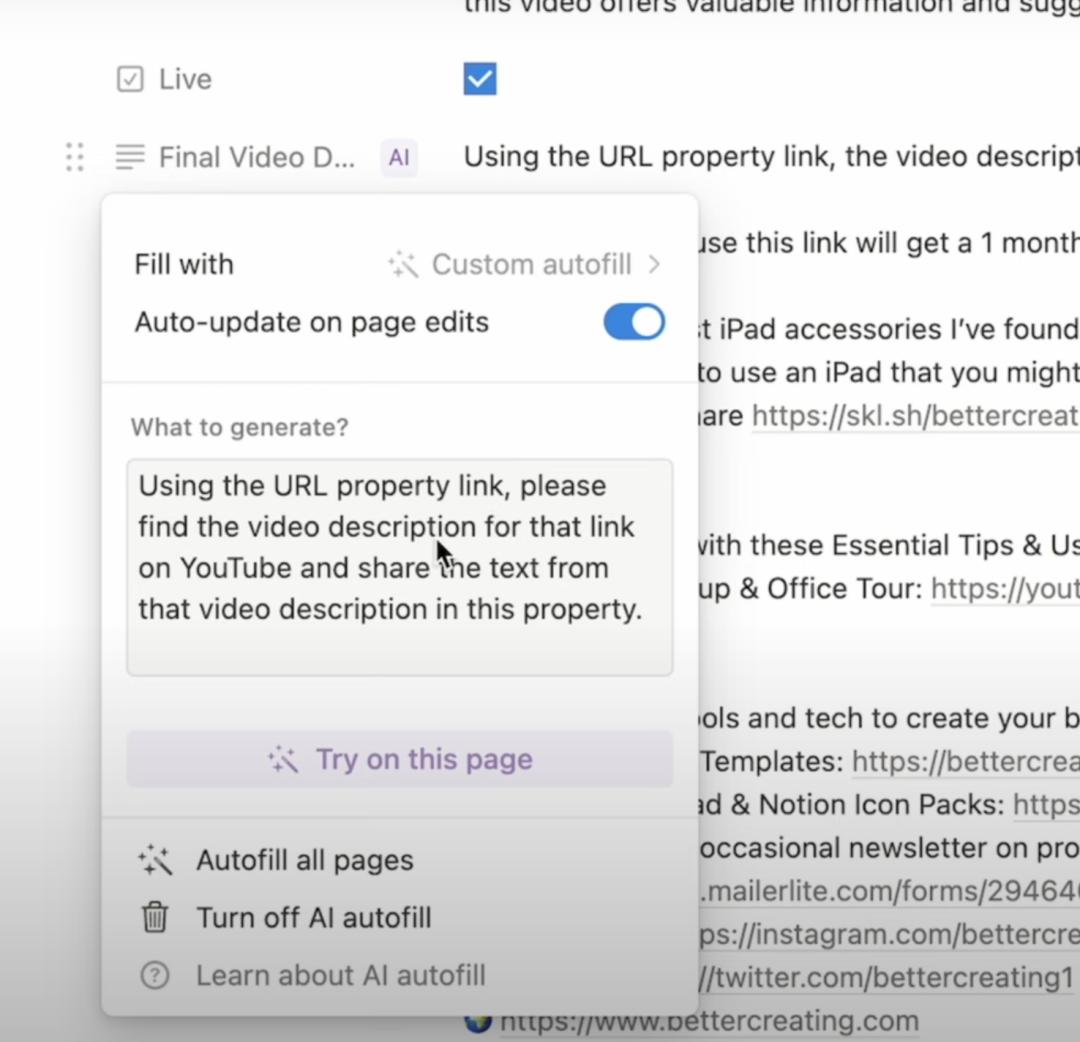Open the Custom autofill dropdown
Image resolution: width=1080 pixels, height=1042 pixels.
coord(531,264)
